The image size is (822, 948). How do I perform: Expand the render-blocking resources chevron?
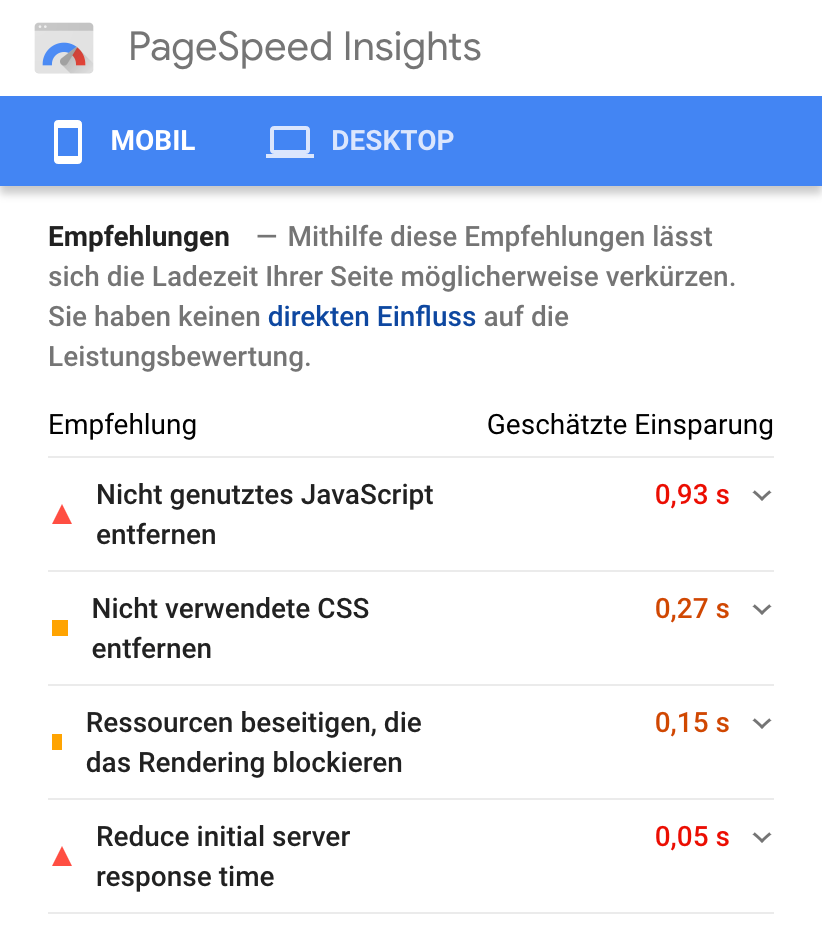(x=762, y=723)
